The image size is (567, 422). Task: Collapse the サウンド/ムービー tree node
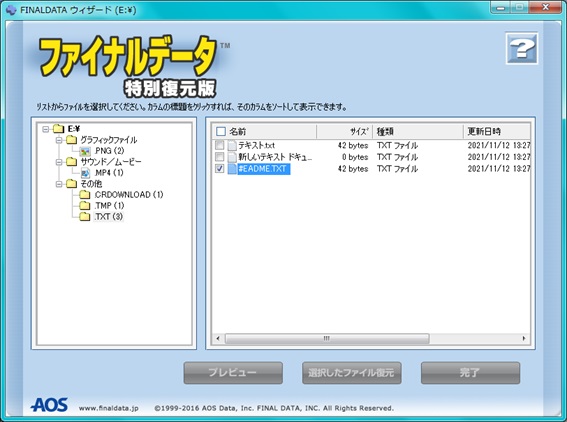pyautogui.click(x=59, y=162)
